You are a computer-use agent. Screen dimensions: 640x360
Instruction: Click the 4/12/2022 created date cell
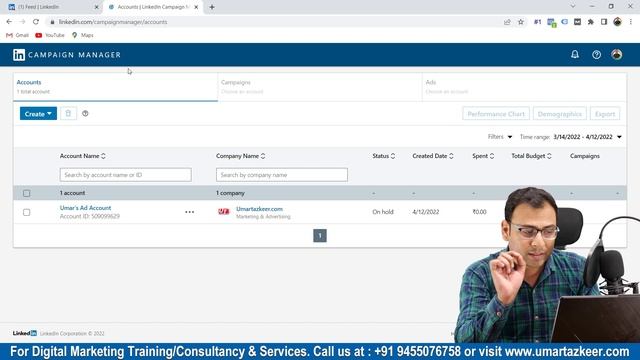point(426,212)
